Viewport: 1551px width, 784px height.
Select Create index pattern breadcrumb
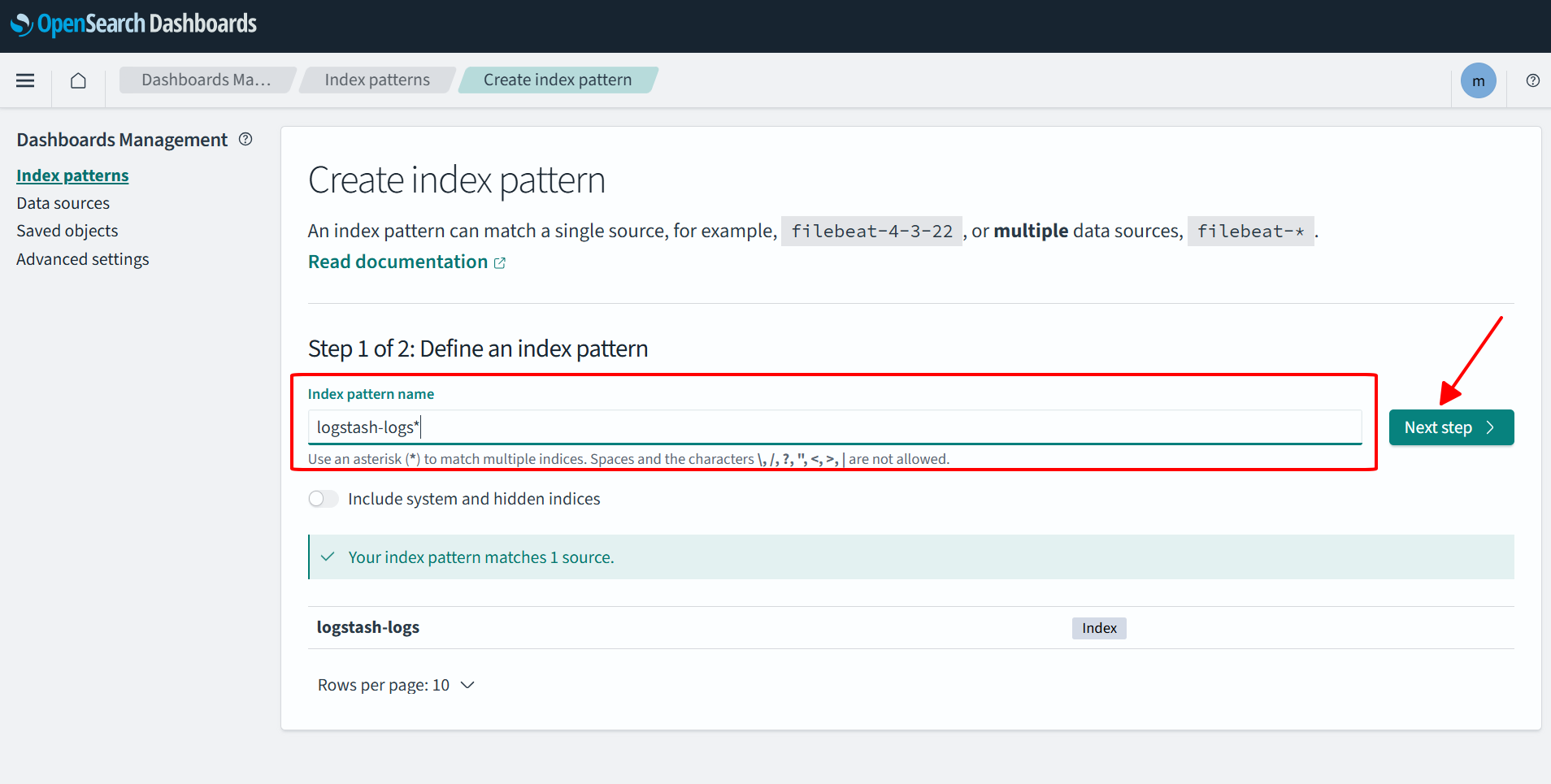557,80
